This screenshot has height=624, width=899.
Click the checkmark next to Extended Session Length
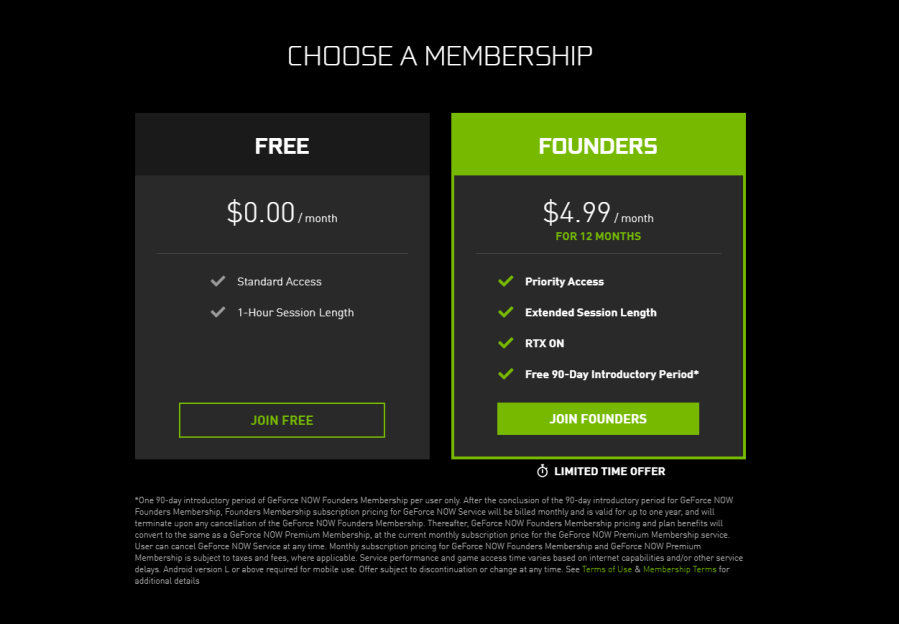click(x=505, y=312)
